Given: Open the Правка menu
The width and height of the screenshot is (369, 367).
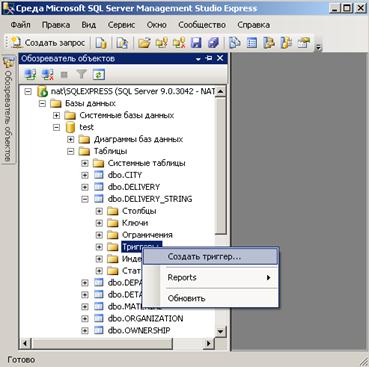Looking at the screenshot, I should point(56,25).
